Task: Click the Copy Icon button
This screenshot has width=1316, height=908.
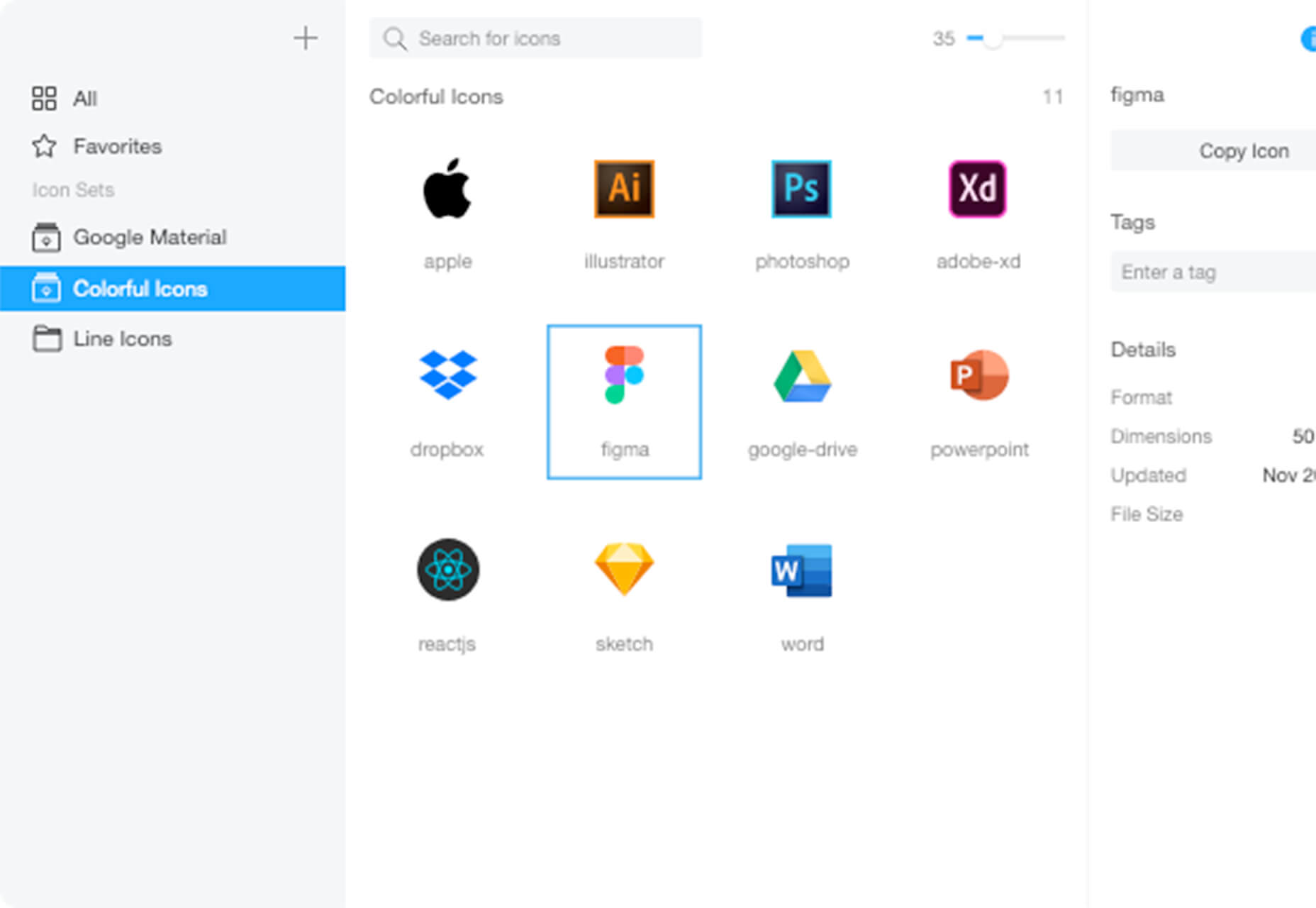Action: coord(1213,150)
